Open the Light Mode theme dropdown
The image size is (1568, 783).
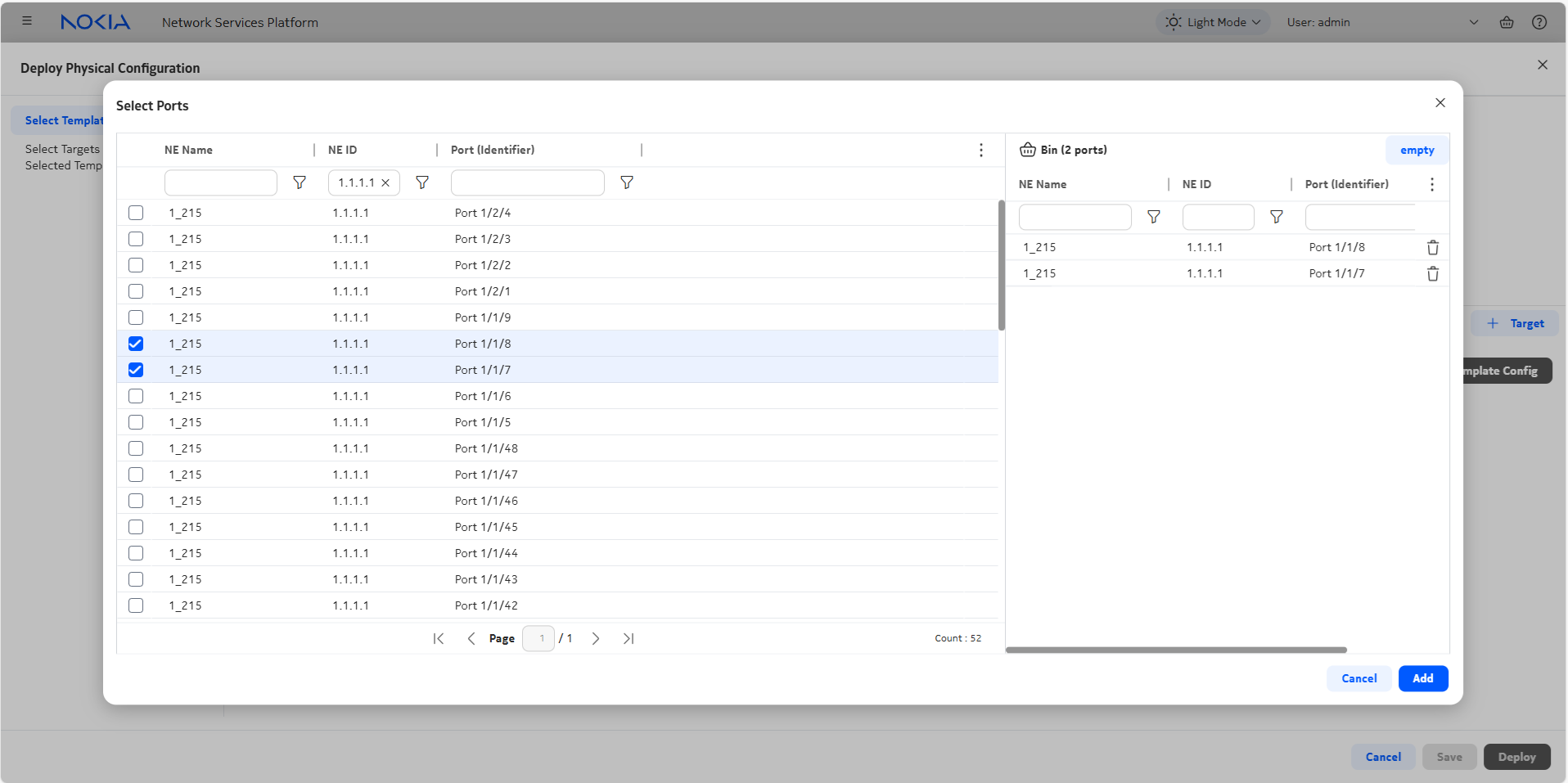1213,22
